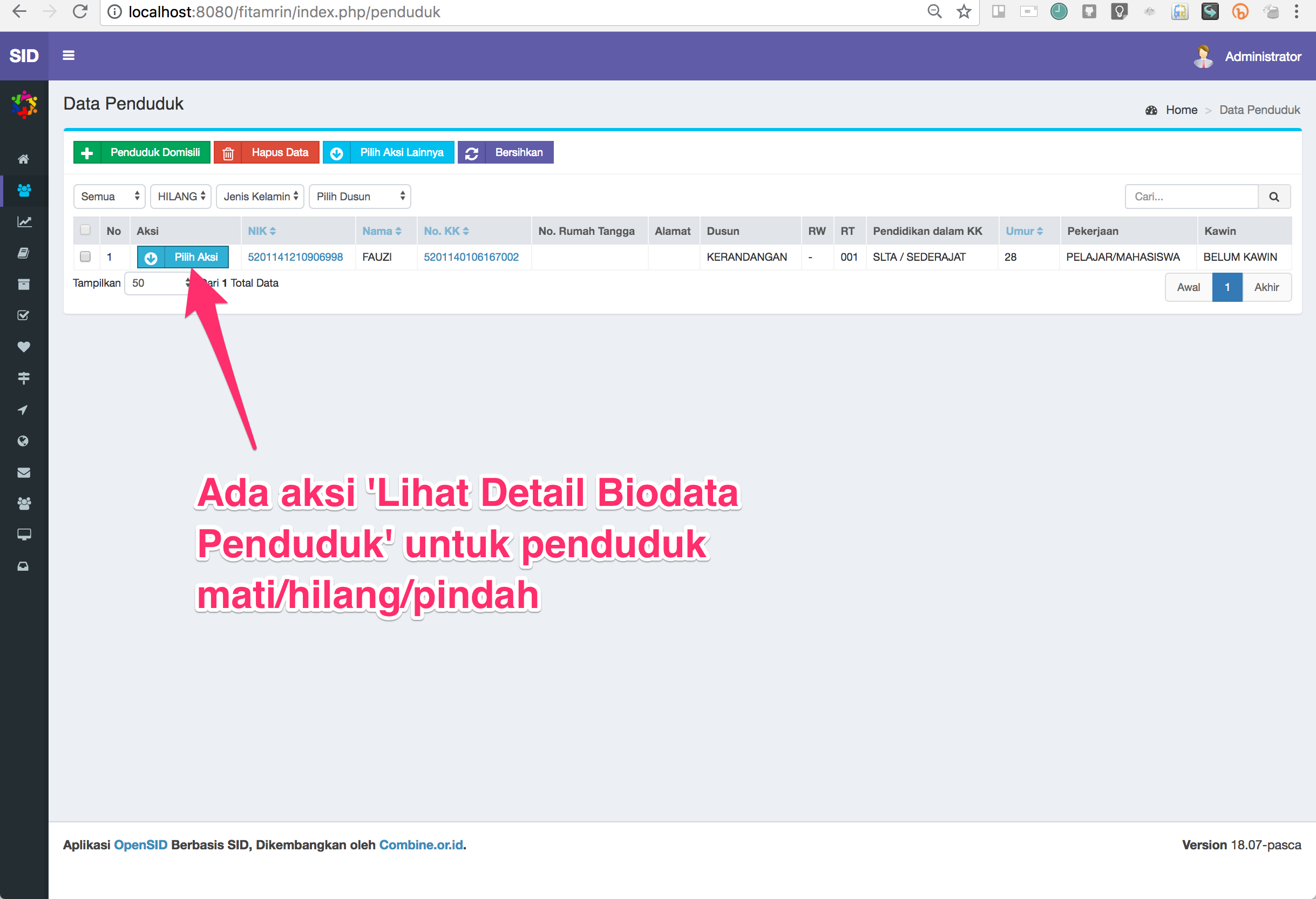1316x899 pixels.
Task: Open the Jenis Kelamin dropdown
Action: 259,197
